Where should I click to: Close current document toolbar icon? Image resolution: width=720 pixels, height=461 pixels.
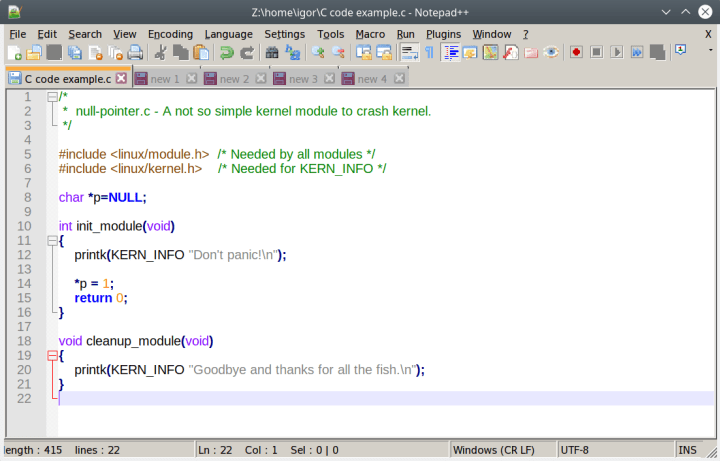coord(95,52)
